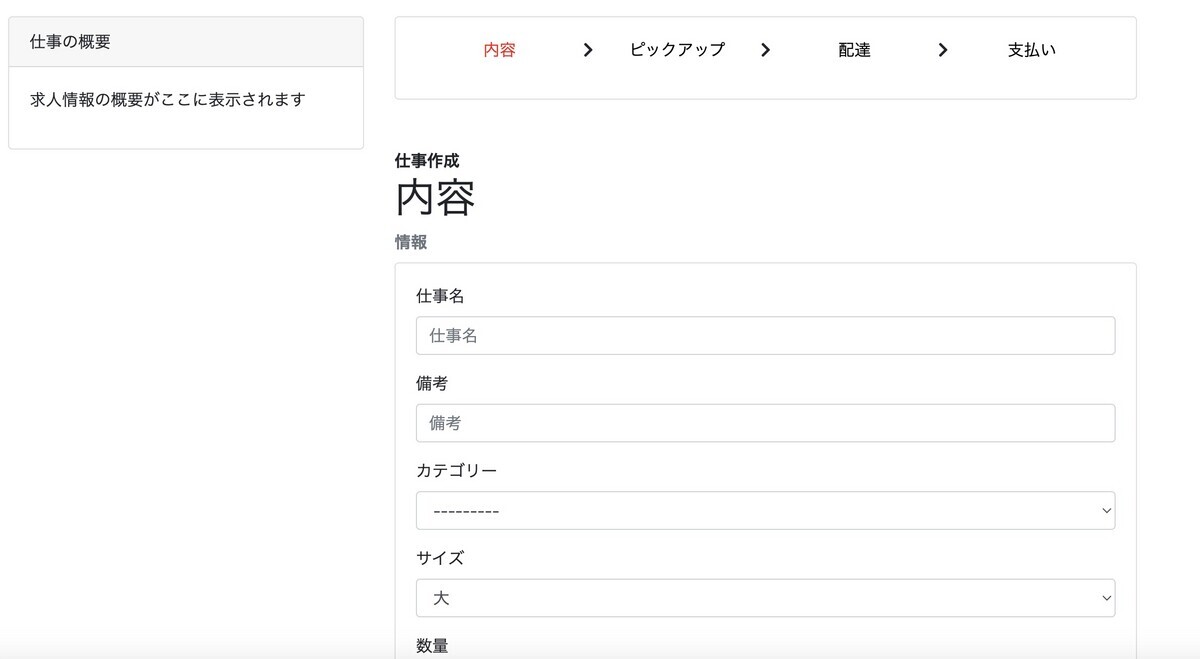Viewport: 1200px width, 659px height.
Task: Switch to the 支払い step
Action: [x=1031, y=50]
